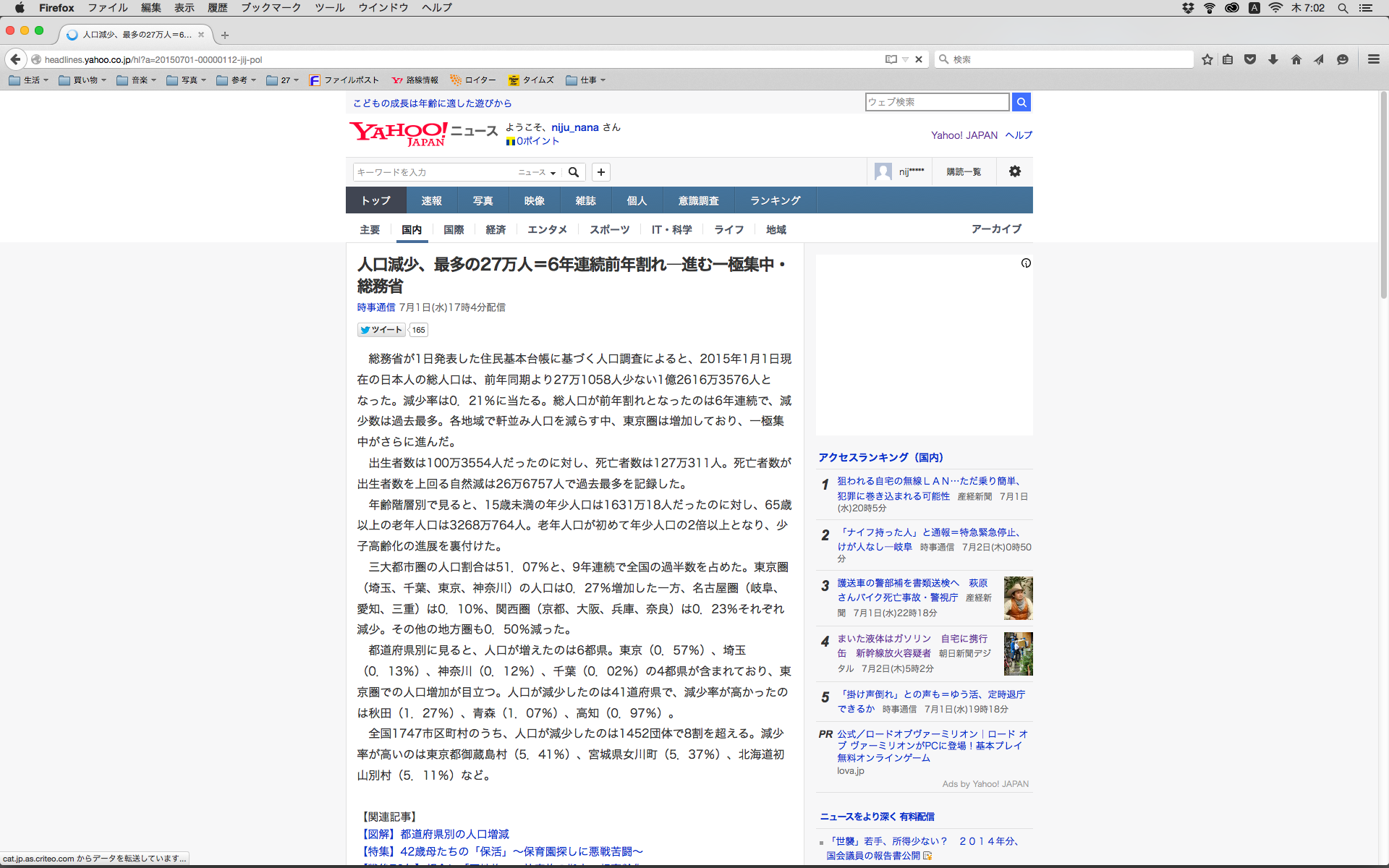Open 【図解】都道府県別の人口増減 related link

434,834
